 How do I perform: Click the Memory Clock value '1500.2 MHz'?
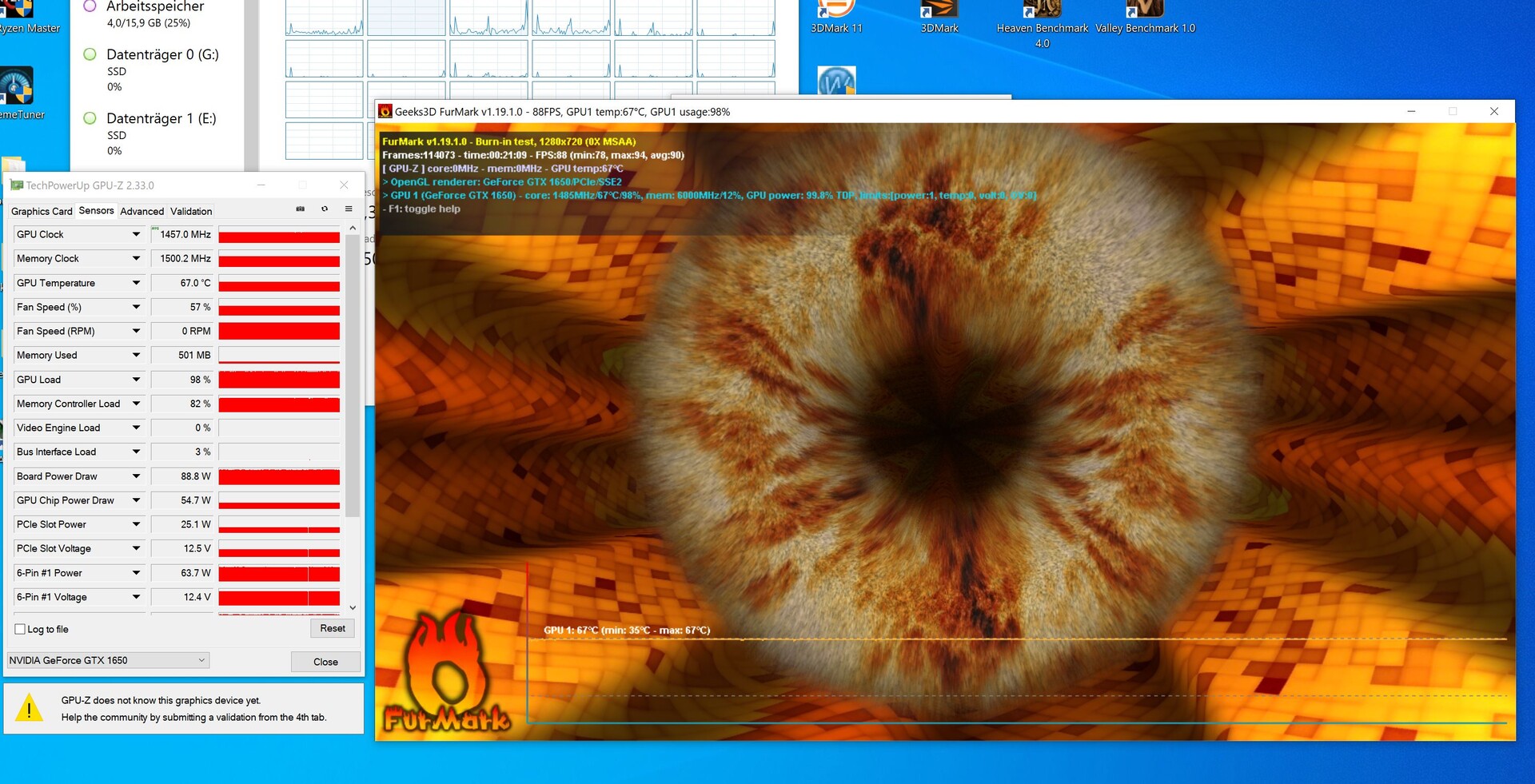tap(185, 258)
